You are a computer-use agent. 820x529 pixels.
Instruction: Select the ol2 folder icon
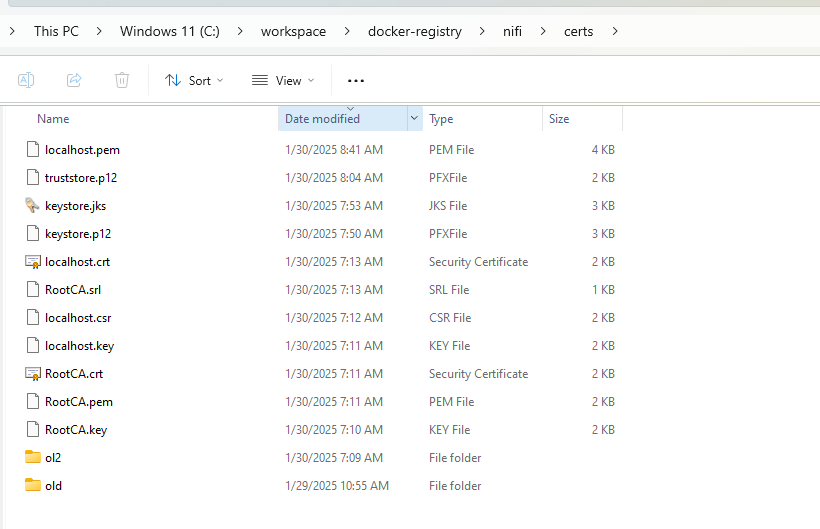point(32,457)
